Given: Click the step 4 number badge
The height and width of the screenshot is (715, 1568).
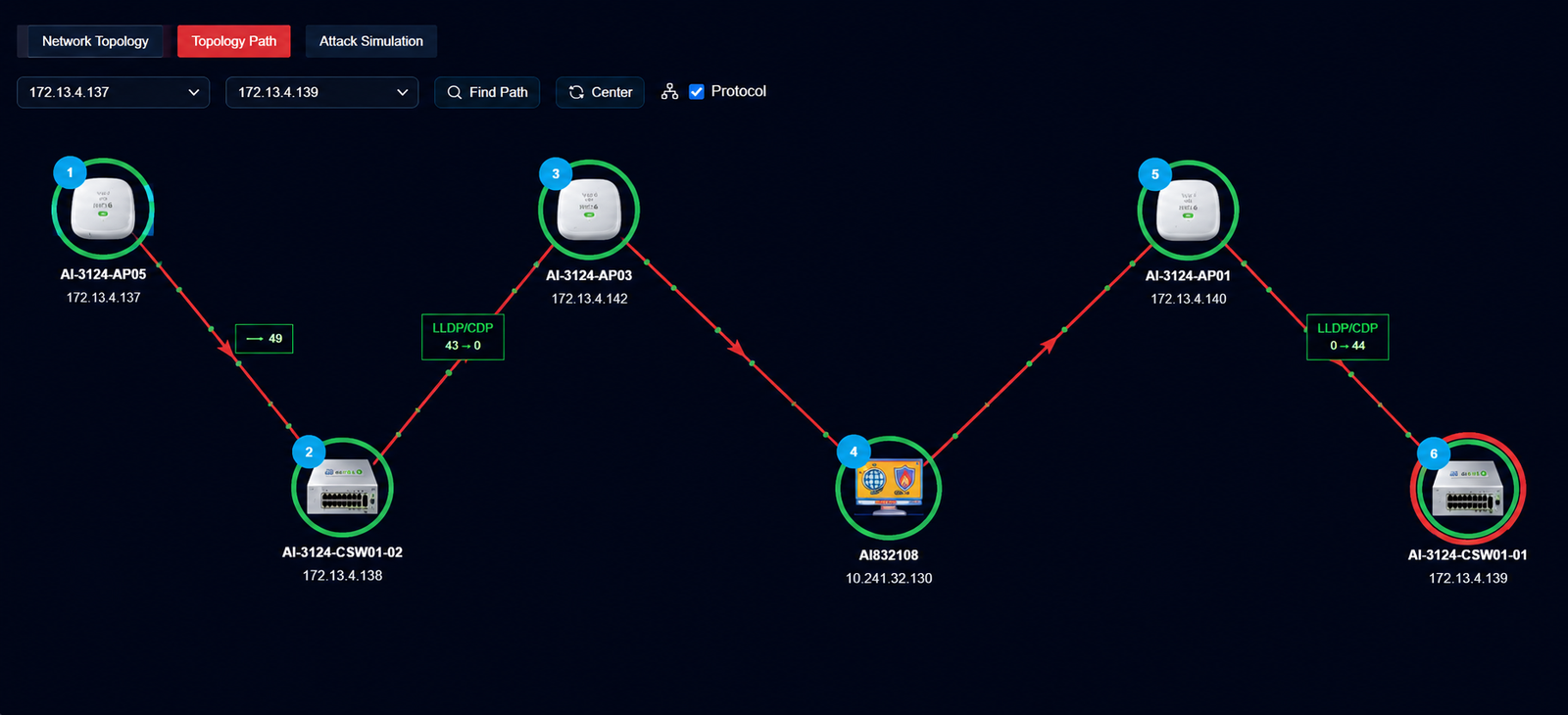Looking at the screenshot, I should click(854, 453).
